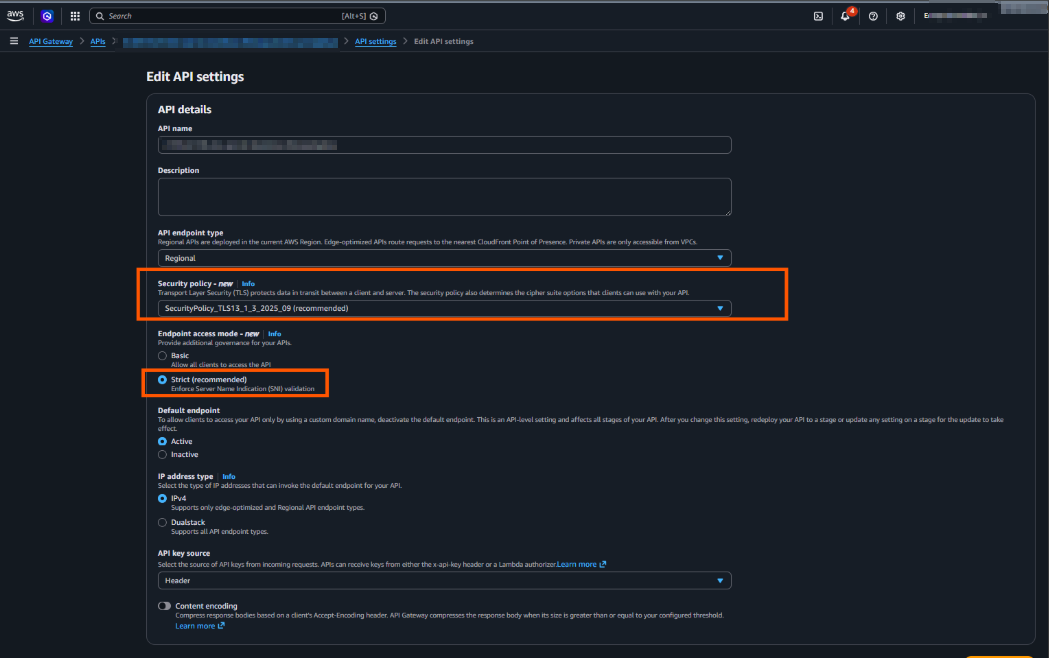The width and height of the screenshot is (1049, 658).
Task: Click the help question mark icon
Action: (x=873, y=16)
